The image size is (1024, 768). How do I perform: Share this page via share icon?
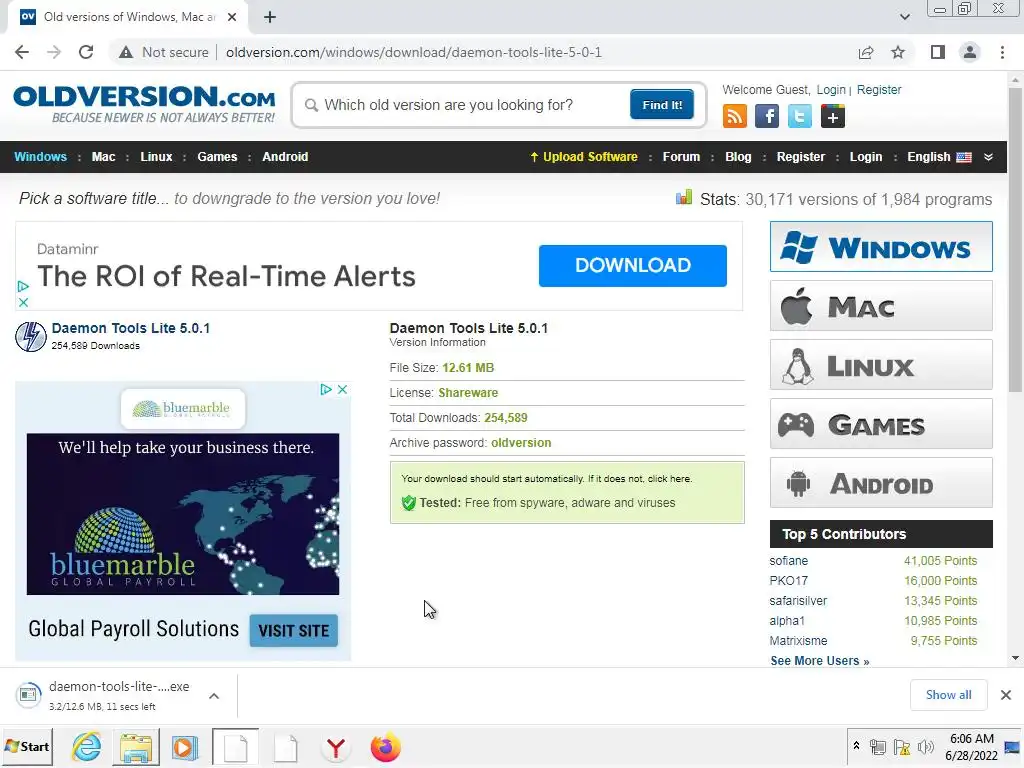pos(866,52)
